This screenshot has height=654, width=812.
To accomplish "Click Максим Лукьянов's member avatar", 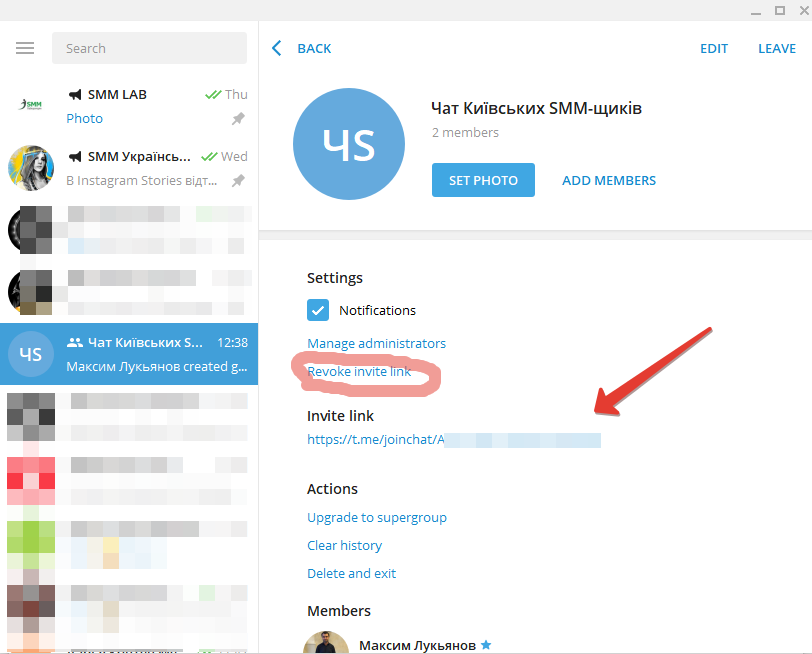I will [326, 643].
